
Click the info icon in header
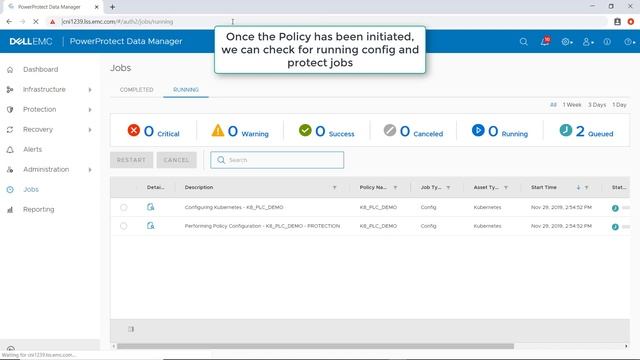click(x=607, y=42)
